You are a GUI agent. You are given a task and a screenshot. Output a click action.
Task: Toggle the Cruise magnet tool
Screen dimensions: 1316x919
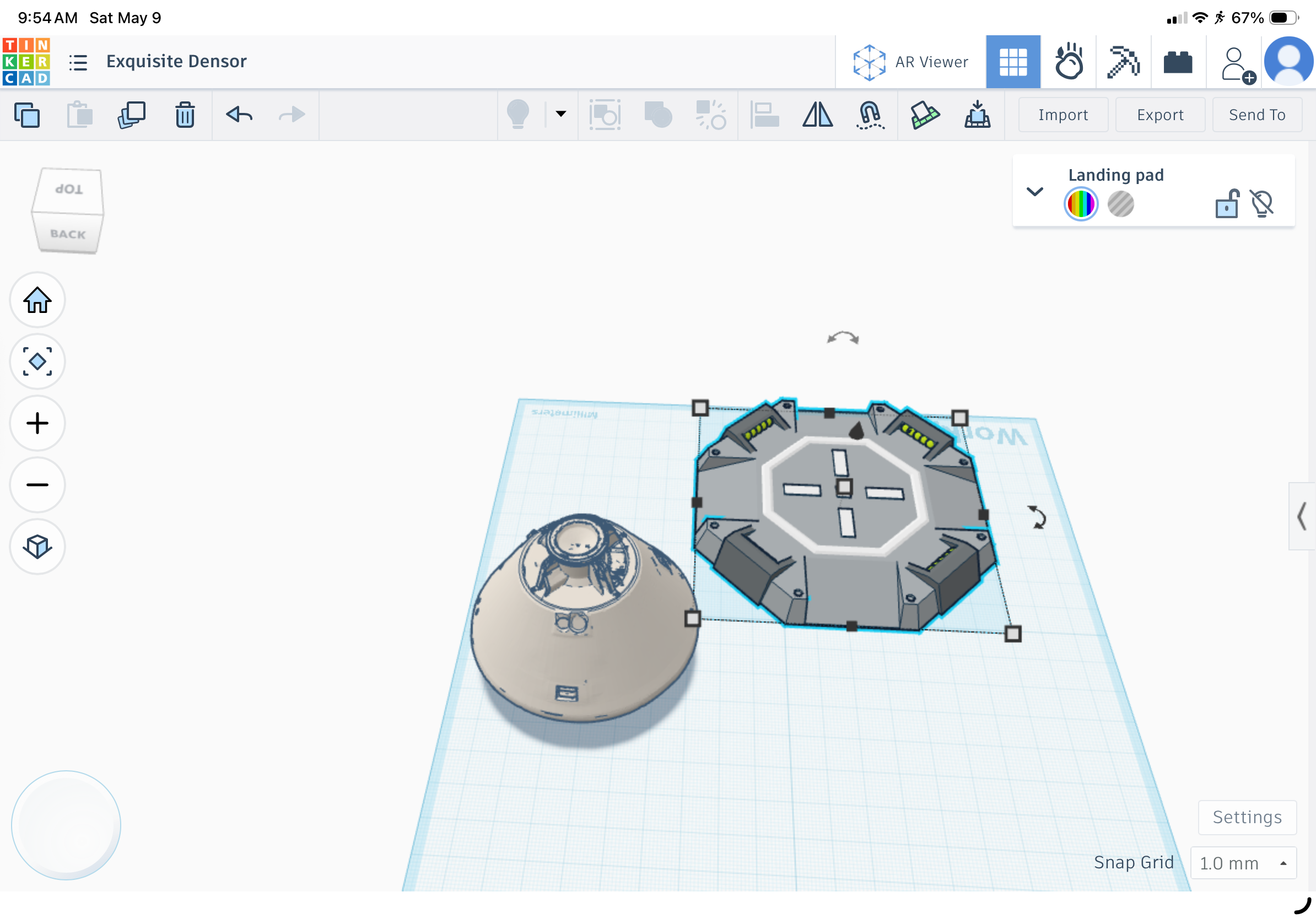tap(870, 115)
